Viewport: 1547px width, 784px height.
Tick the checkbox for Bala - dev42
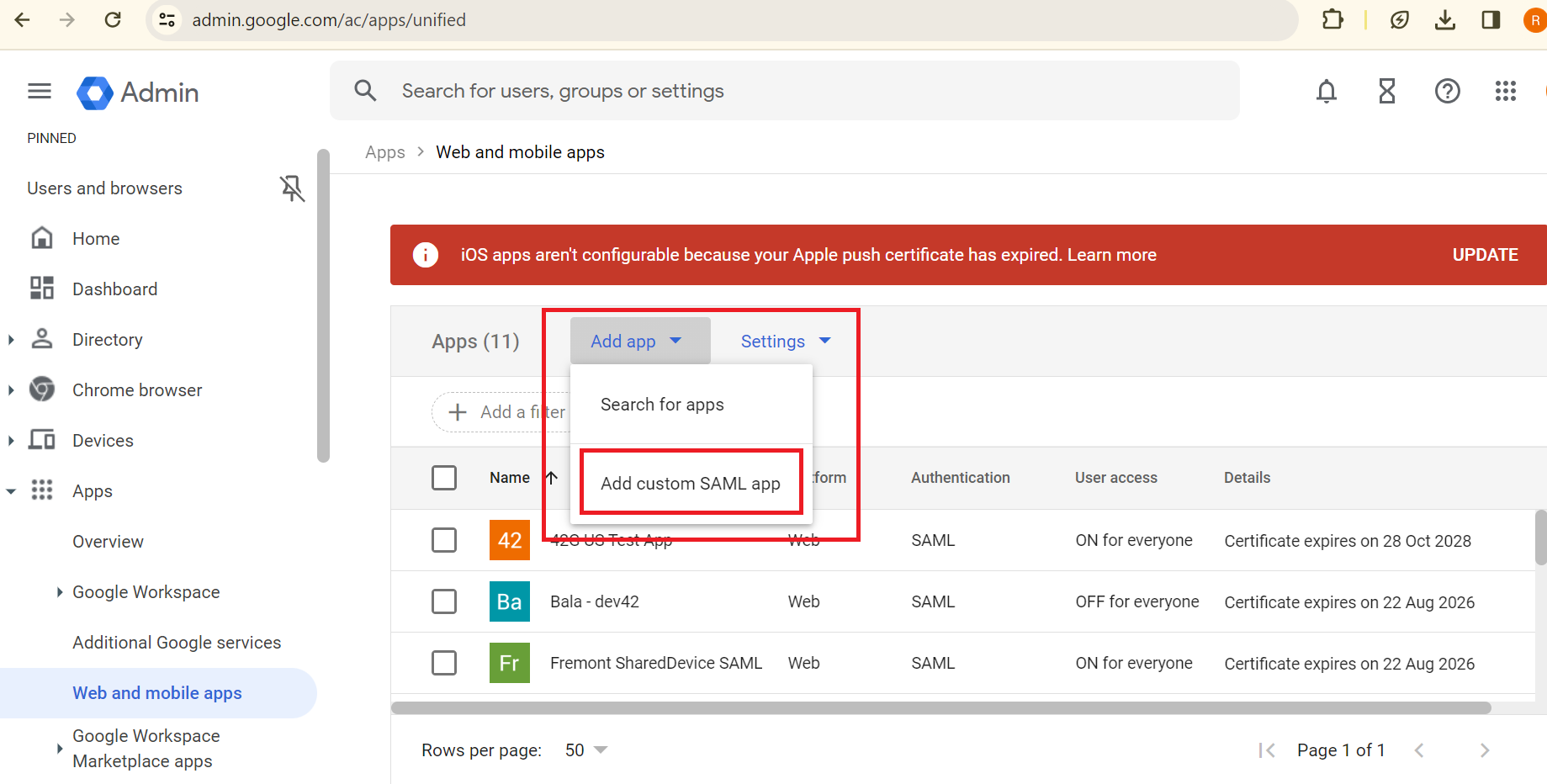(x=444, y=601)
